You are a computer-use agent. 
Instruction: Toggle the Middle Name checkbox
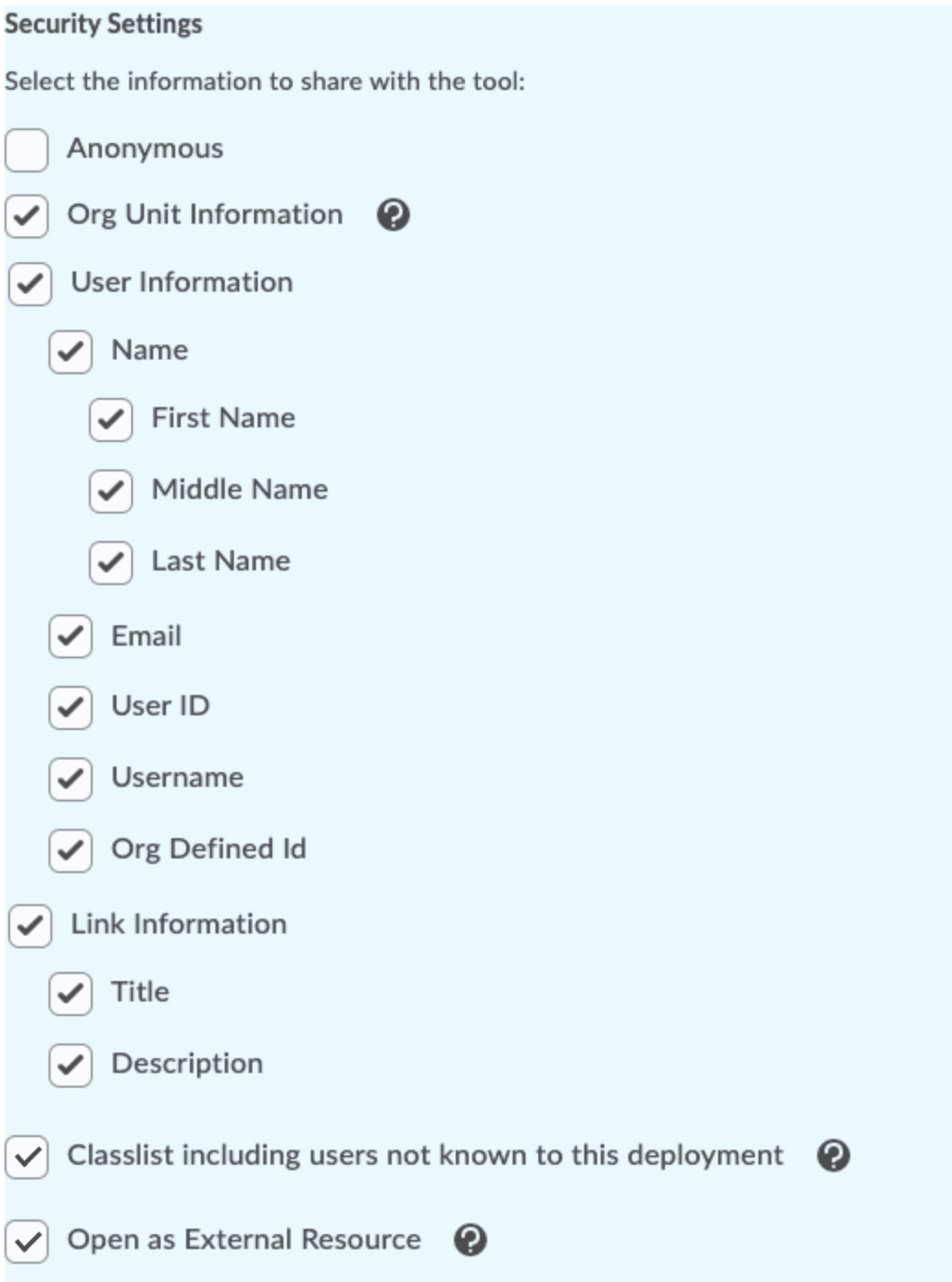(111, 491)
